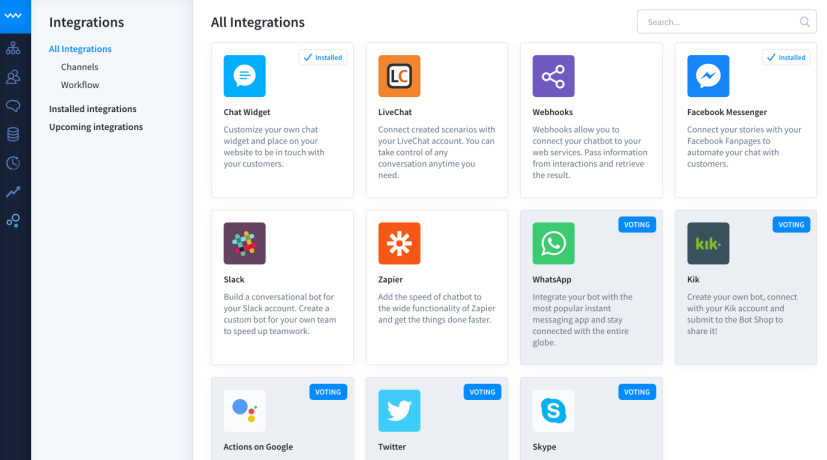The height and width of the screenshot is (460, 827).
Task: Click the ChatBot logo at top left
Action: [x=13, y=16]
